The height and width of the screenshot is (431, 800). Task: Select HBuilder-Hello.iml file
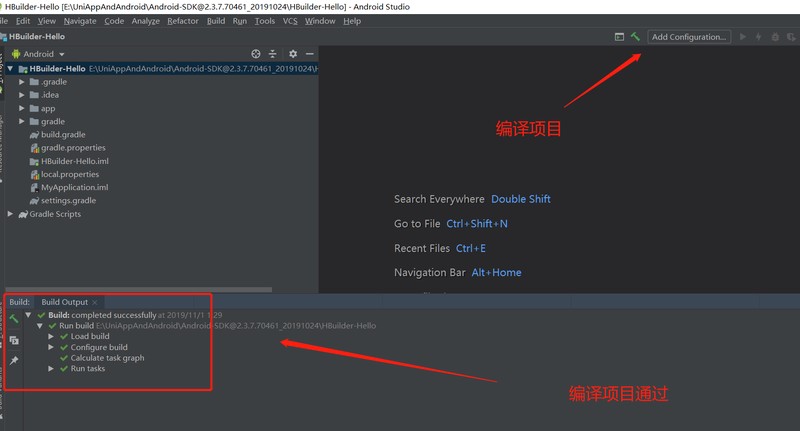[x=74, y=161]
